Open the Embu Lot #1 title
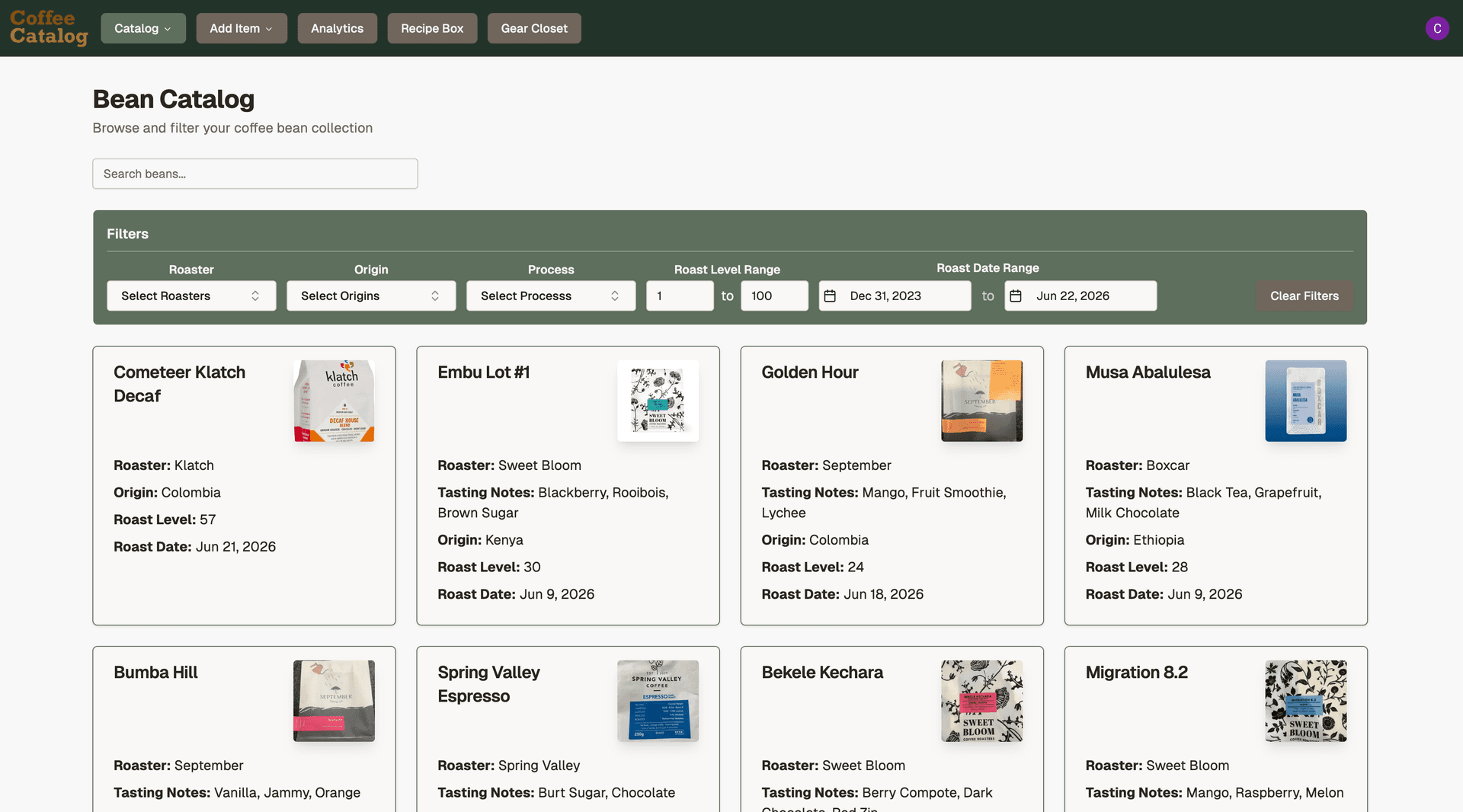Image resolution: width=1463 pixels, height=812 pixels. pyautogui.click(x=483, y=372)
